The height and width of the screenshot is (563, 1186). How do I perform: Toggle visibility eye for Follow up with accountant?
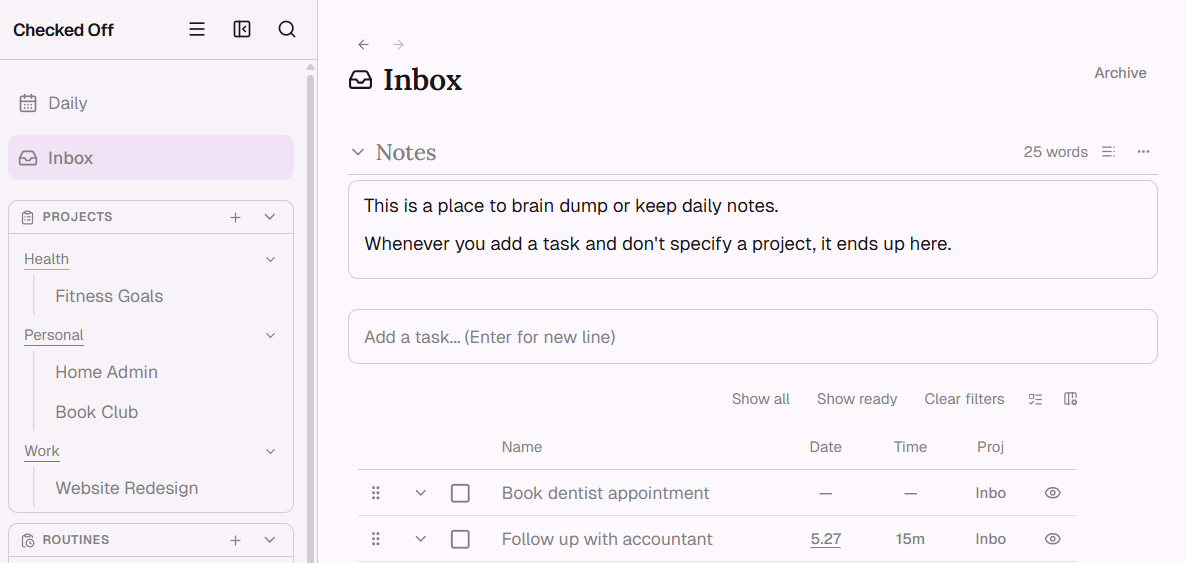coord(1052,539)
